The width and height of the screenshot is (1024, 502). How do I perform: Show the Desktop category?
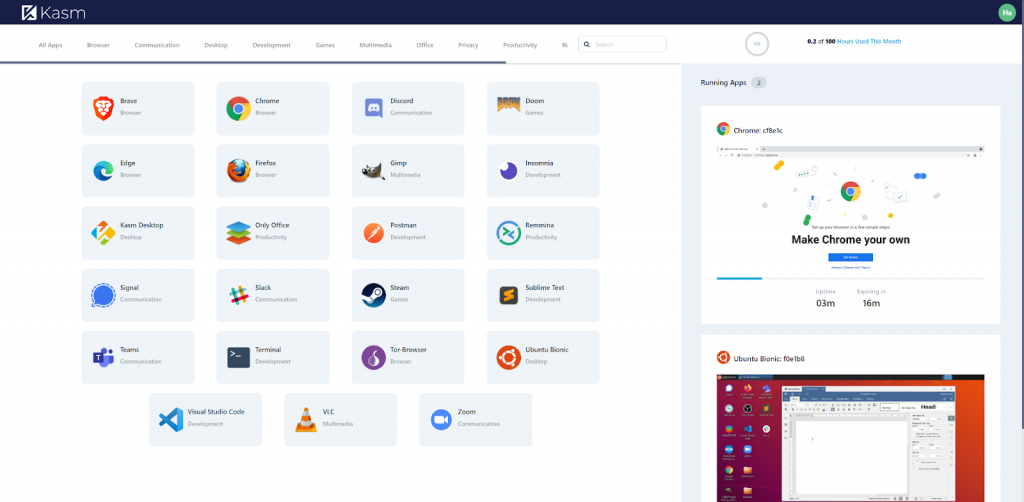click(x=216, y=45)
